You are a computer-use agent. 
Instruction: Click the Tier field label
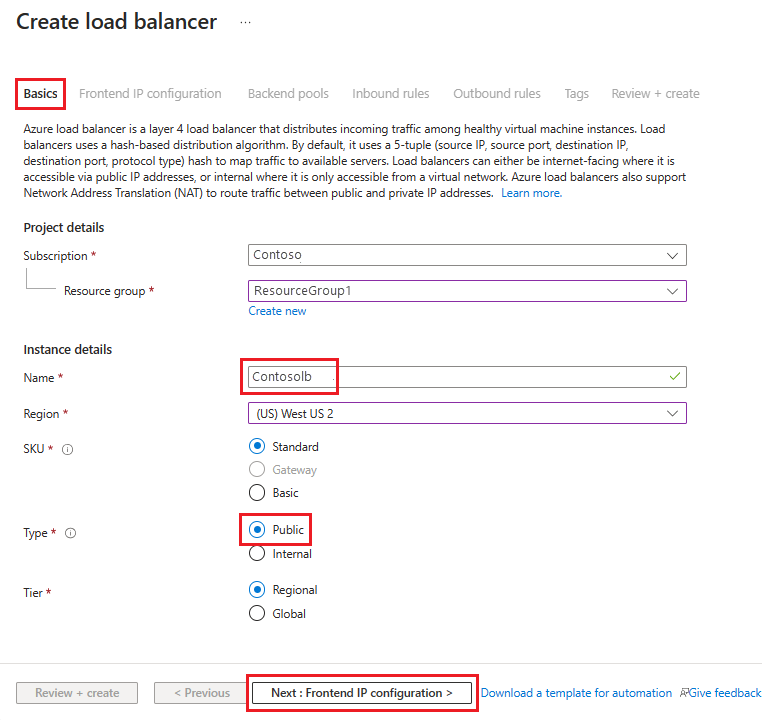coord(33,593)
